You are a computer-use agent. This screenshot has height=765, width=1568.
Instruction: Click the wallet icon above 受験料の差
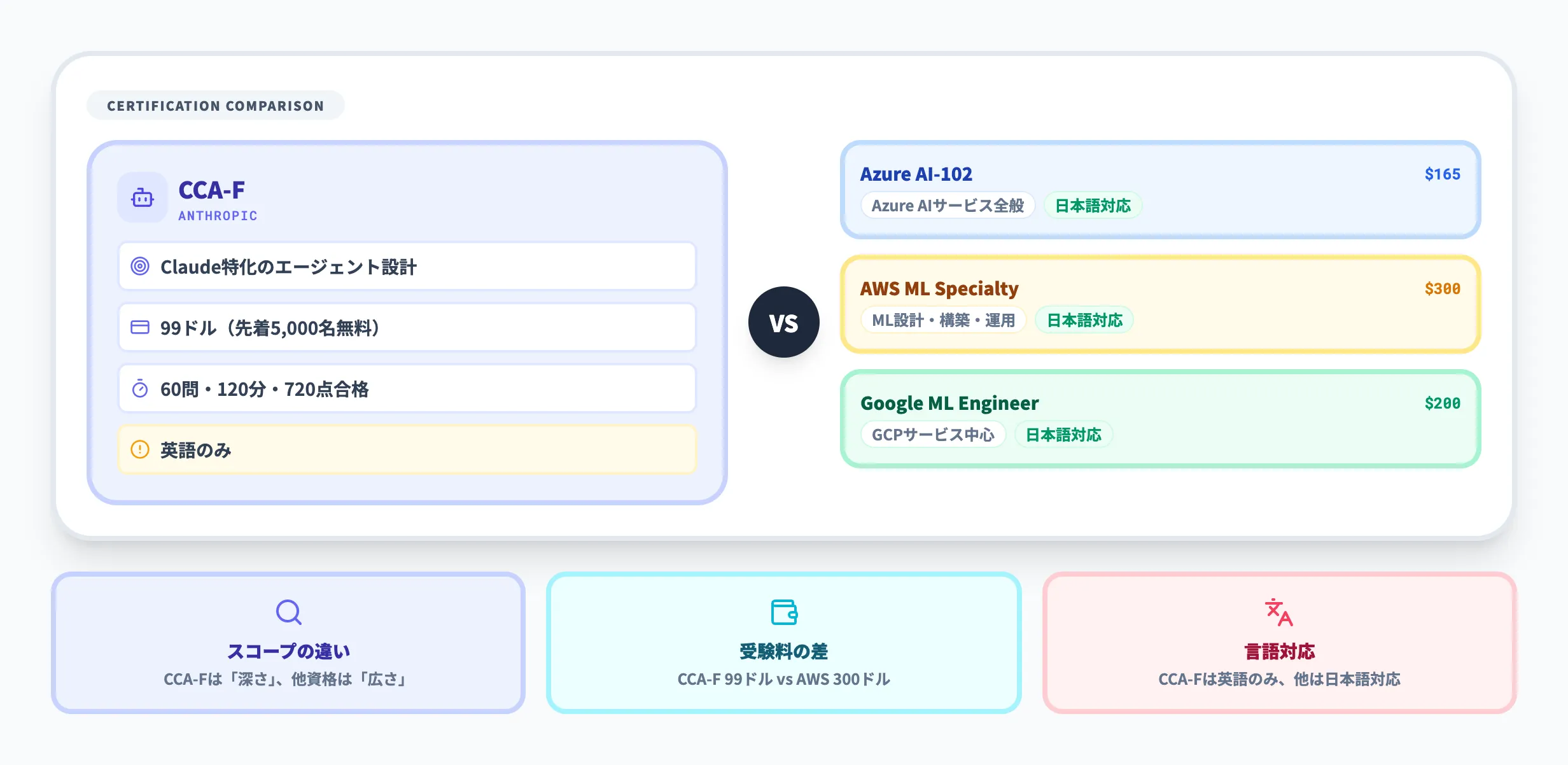click(784, 612)
